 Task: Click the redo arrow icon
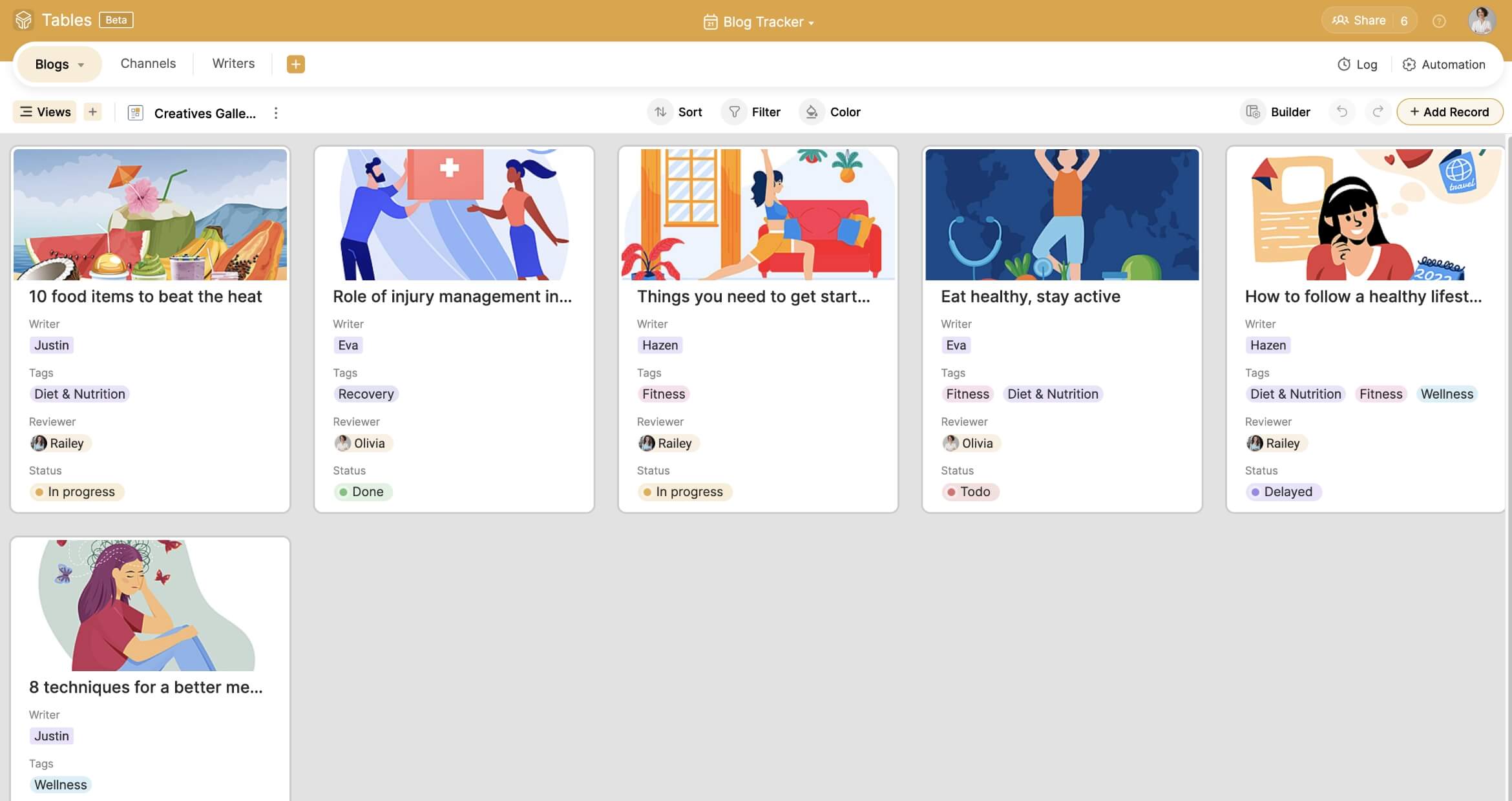point(1378,112)
